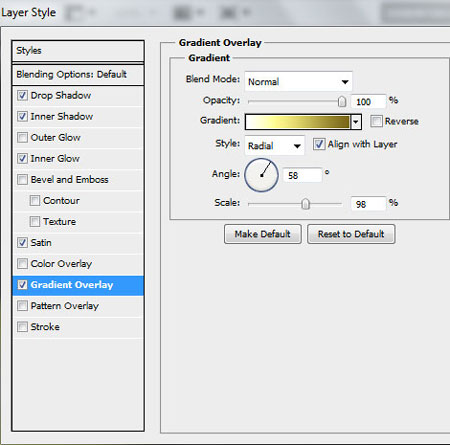Toggle the Drop Shadow checkbox
This screenshot has width=450, height=445.
(x=22, y=96)
